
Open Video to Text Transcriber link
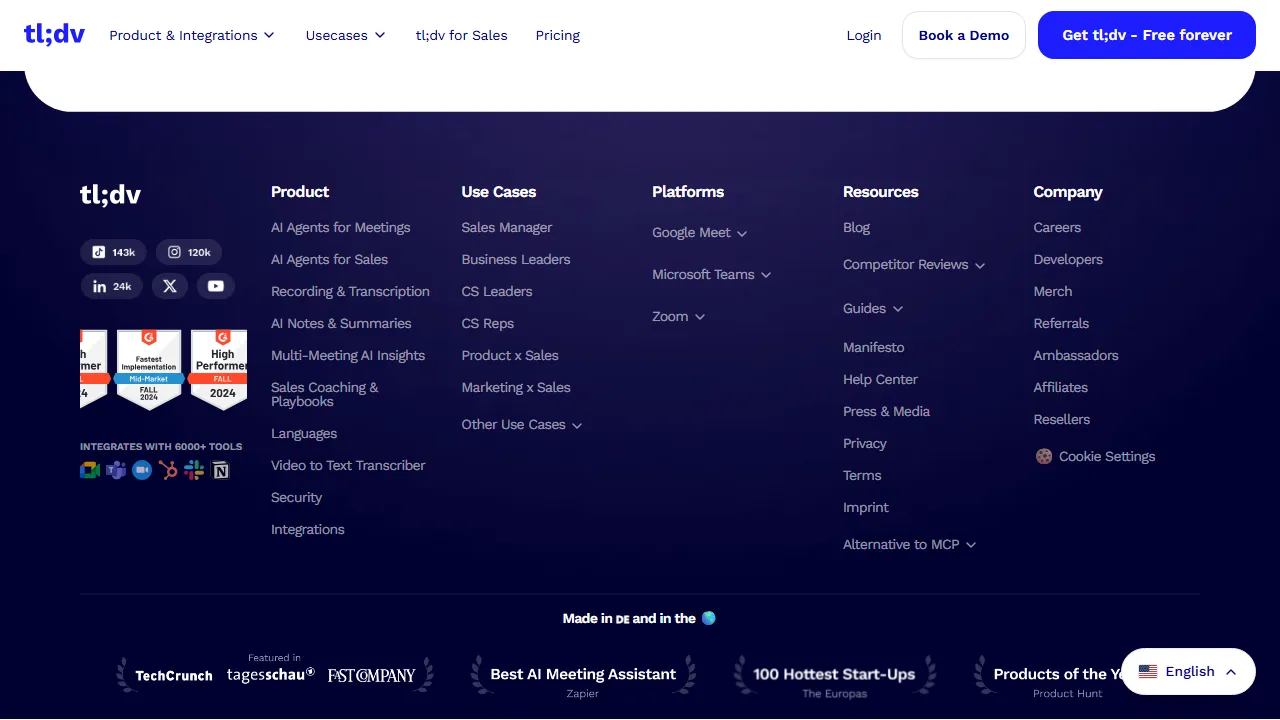[x=348, y=465]
